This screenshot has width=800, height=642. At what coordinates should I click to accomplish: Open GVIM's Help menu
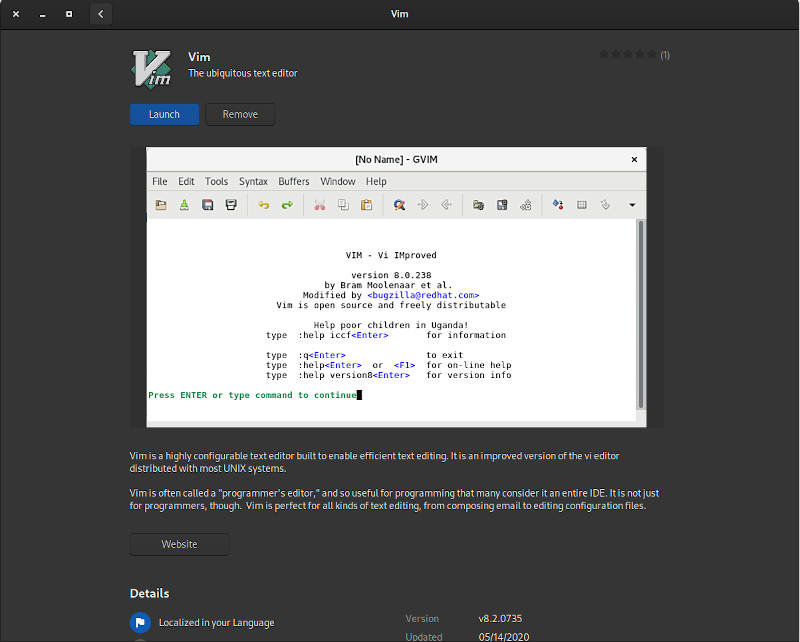(x=376, y=181)
